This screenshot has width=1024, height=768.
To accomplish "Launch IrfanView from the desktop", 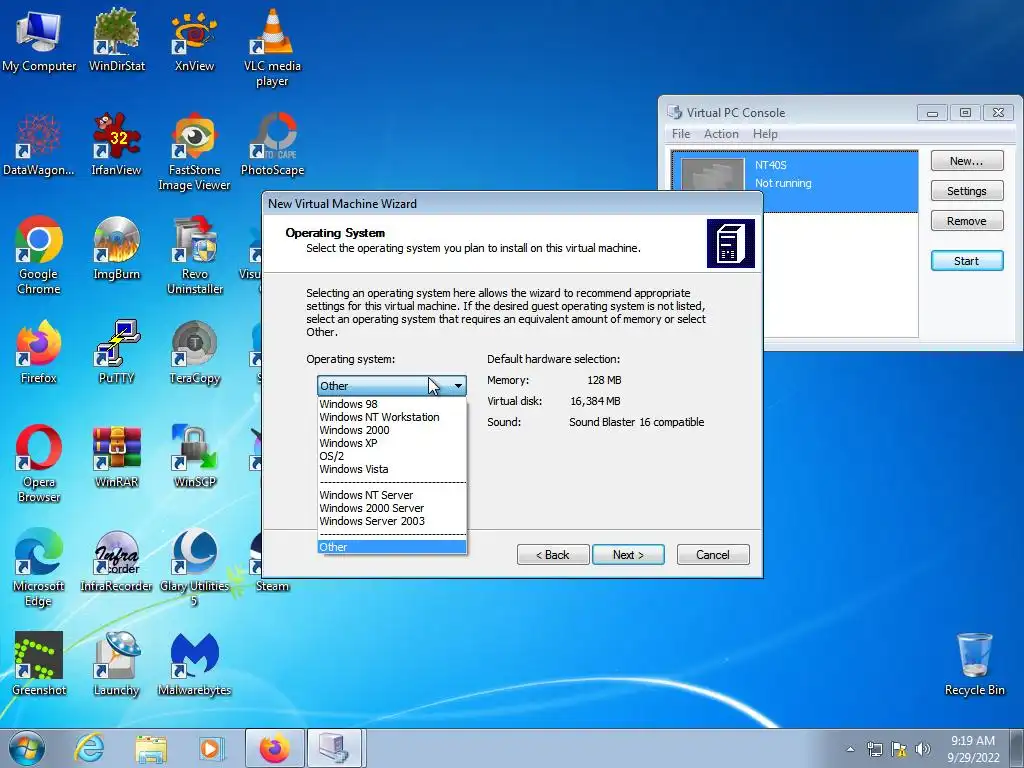I will click(116, 145).
